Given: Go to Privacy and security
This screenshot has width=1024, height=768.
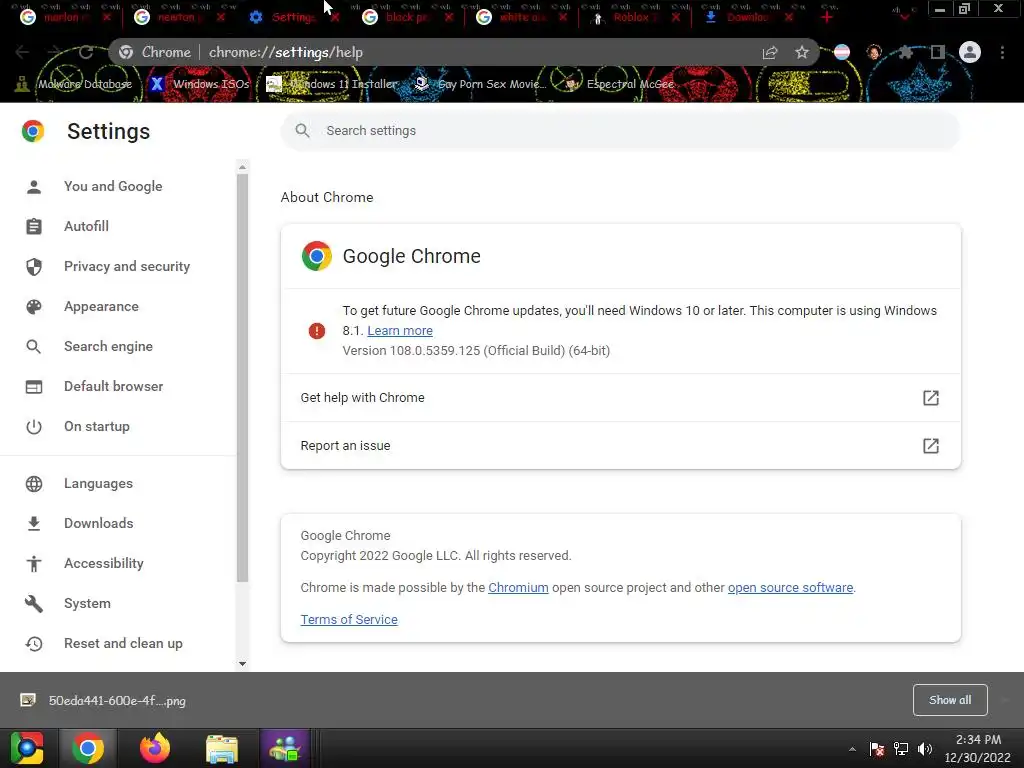Looking at the screenshot, I should tap(127, 266).
